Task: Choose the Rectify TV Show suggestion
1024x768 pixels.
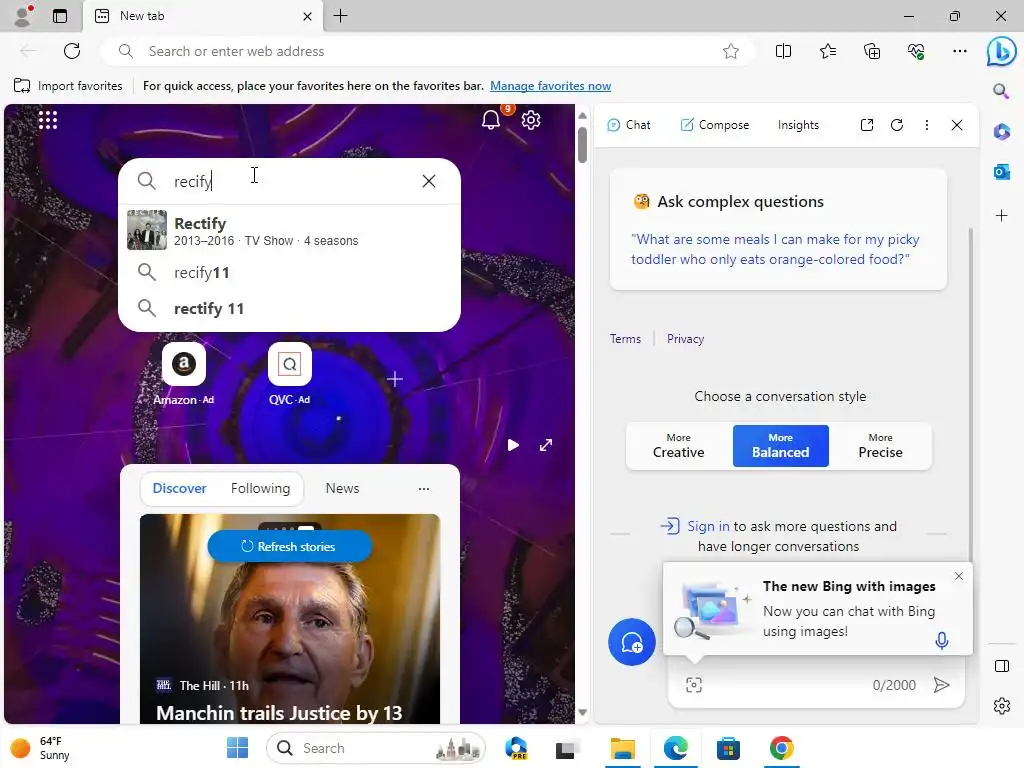Action: [x=289, y=231]
